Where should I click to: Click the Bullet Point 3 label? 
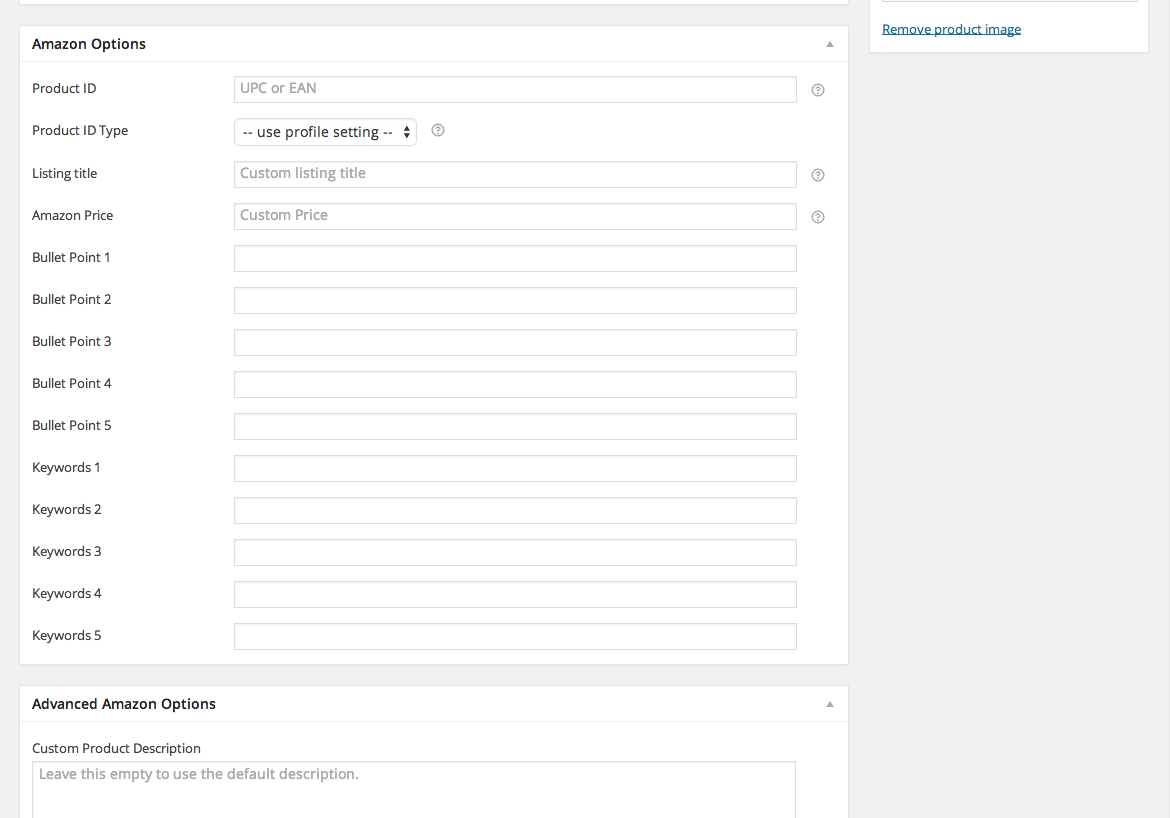pyautogui.click(x=72, y=341)
